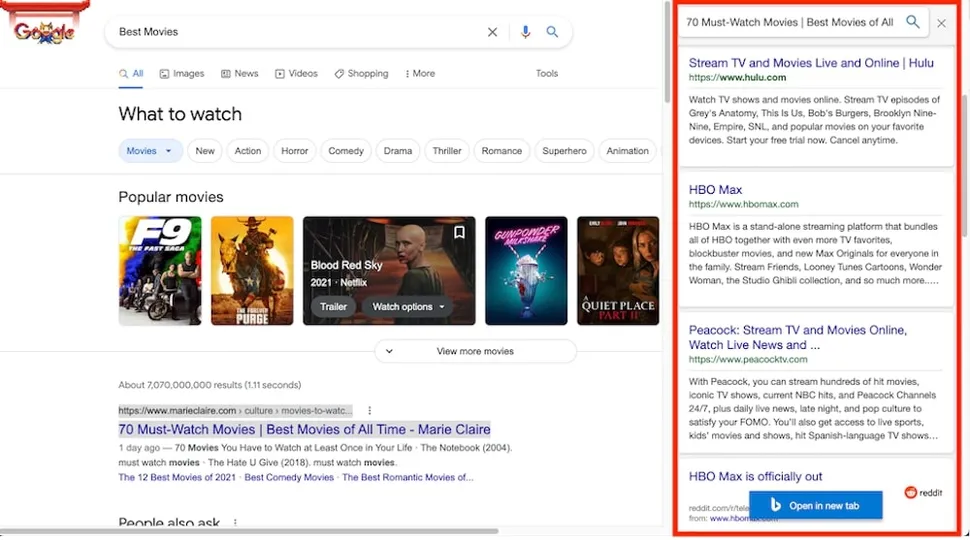Screen dimensions: 970x540
Task: Filter by the Action genre chip
Action: tap(247, 151)
